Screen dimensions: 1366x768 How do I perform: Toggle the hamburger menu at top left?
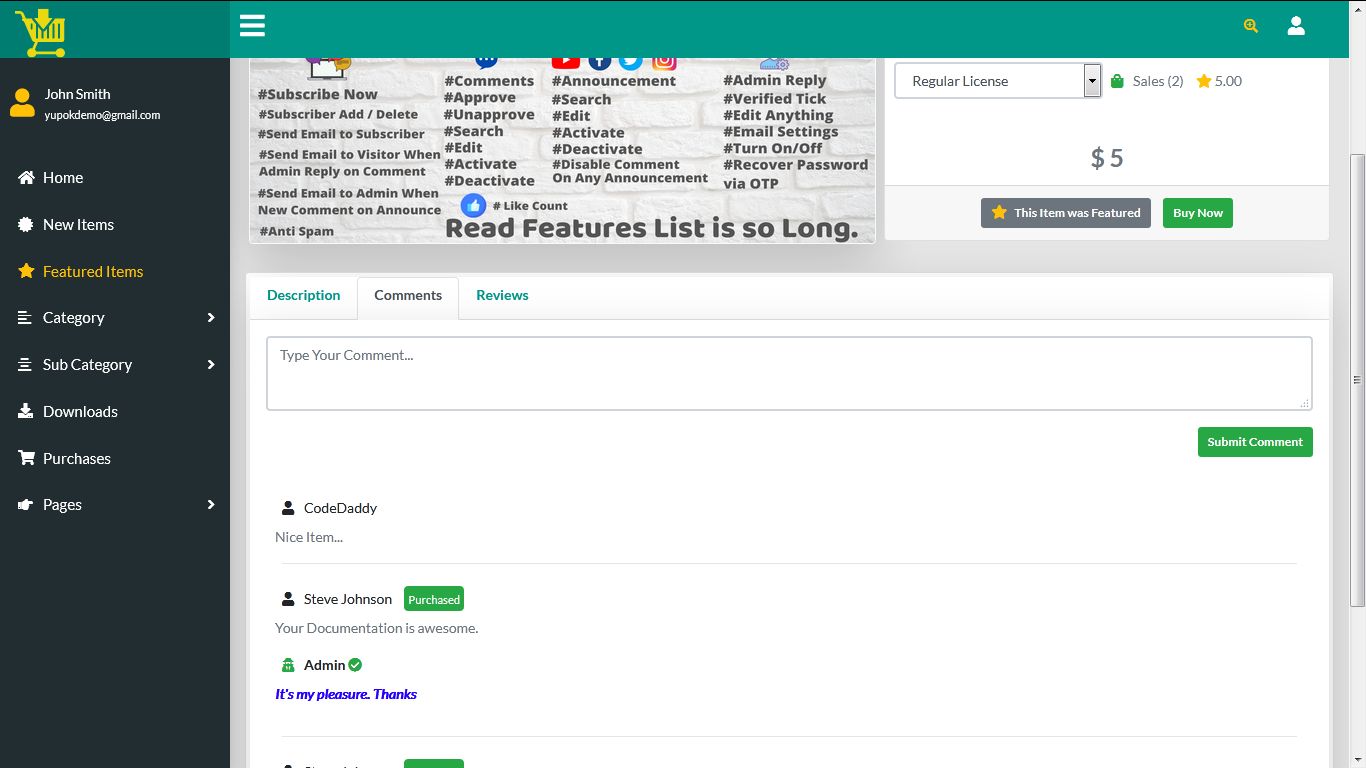252,25
